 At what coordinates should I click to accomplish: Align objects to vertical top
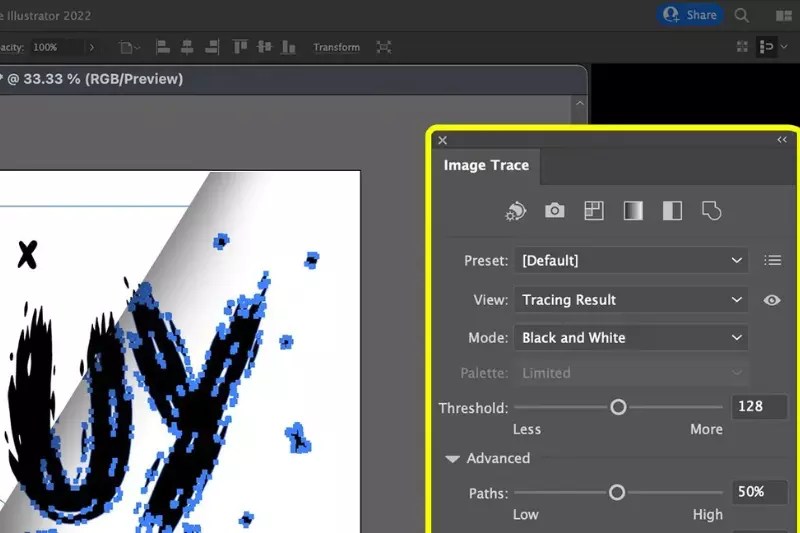(x=240, y=47)
